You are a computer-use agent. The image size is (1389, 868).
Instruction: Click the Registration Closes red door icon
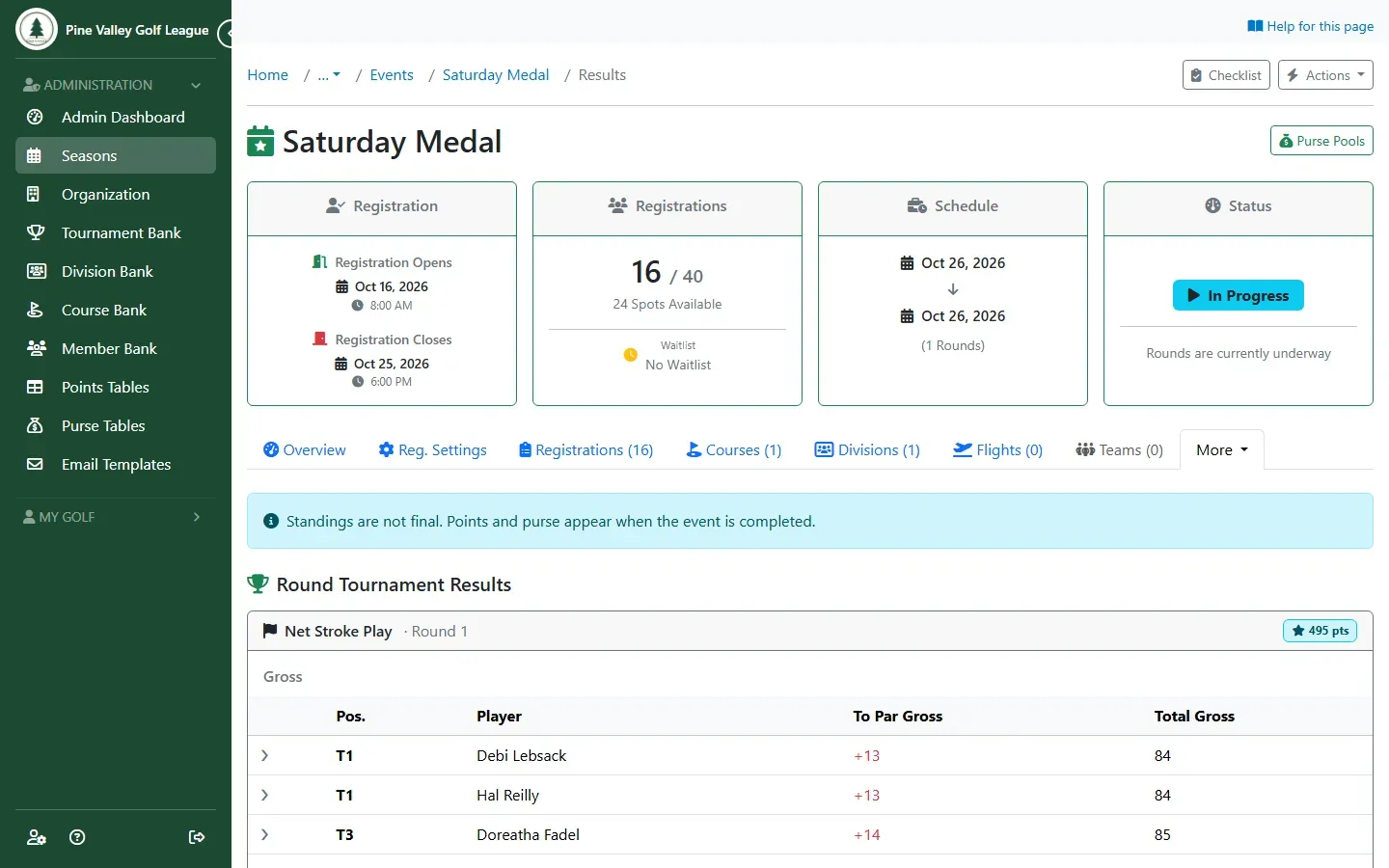320,339
